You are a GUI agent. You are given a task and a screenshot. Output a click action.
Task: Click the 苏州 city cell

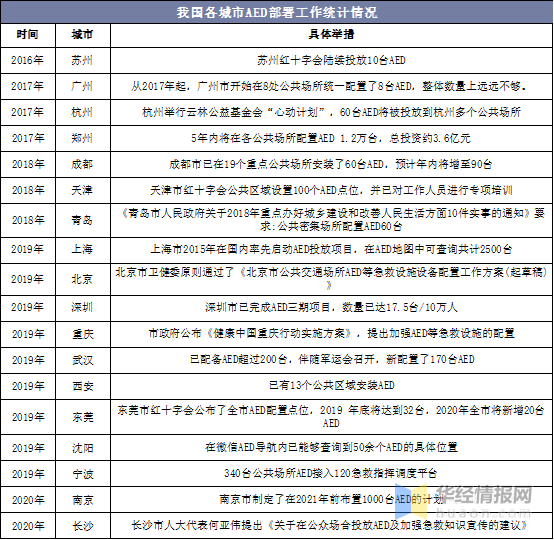pos(82,60)
